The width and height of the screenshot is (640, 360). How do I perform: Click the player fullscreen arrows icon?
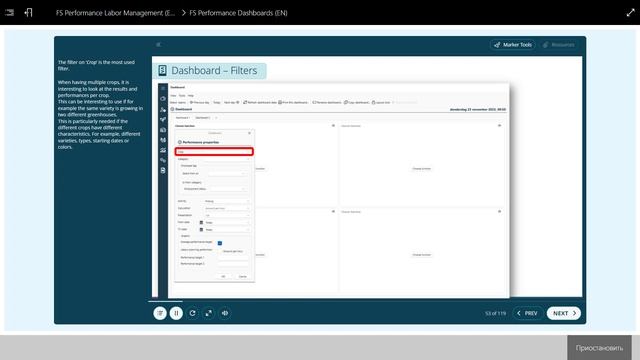[209, 313]
